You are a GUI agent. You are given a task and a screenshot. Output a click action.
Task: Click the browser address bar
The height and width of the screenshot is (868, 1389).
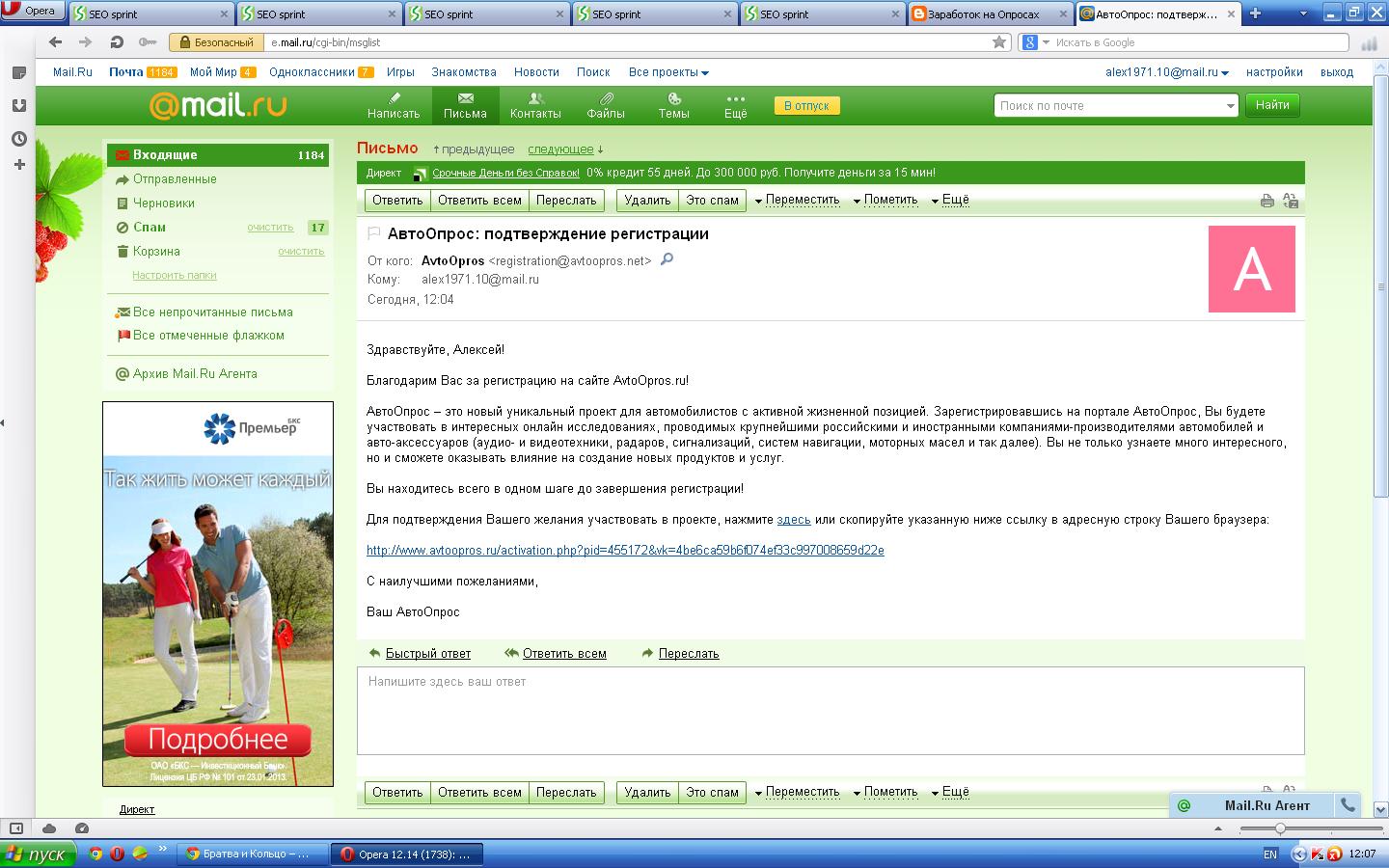pyautogui.click(x=627, y=42)
